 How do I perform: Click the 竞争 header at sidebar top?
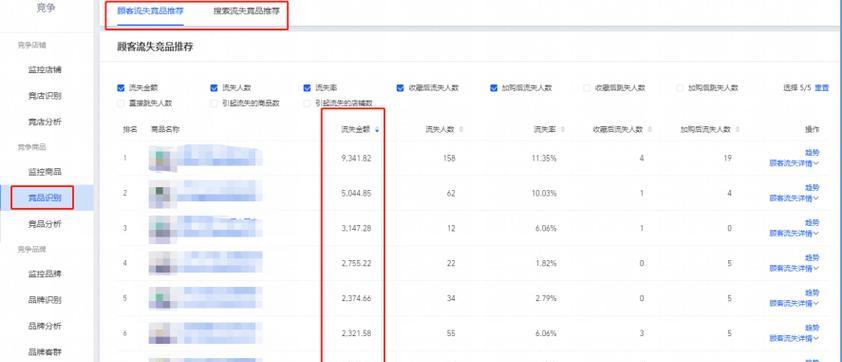[x=46, y=8]
